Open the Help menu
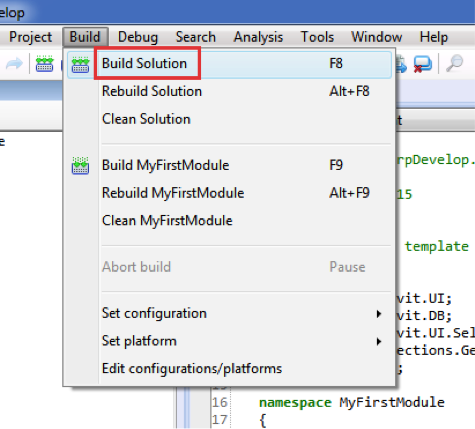475x429 pixels. pyautogui.click(x=434, y=37)
